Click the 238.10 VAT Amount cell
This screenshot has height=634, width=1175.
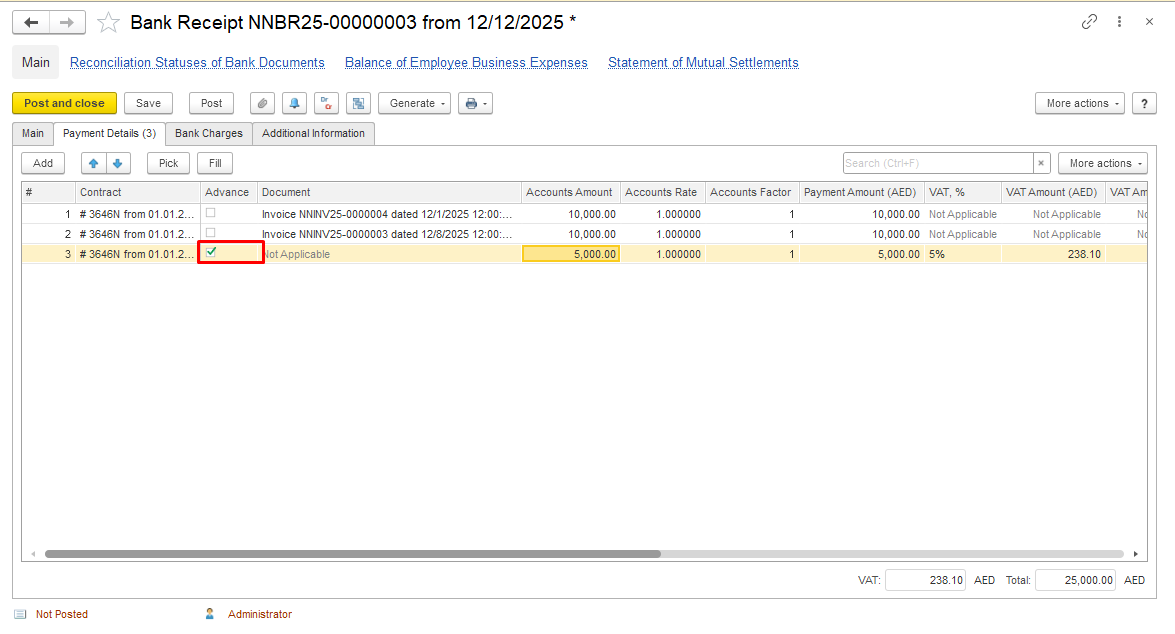point(1054,254)
